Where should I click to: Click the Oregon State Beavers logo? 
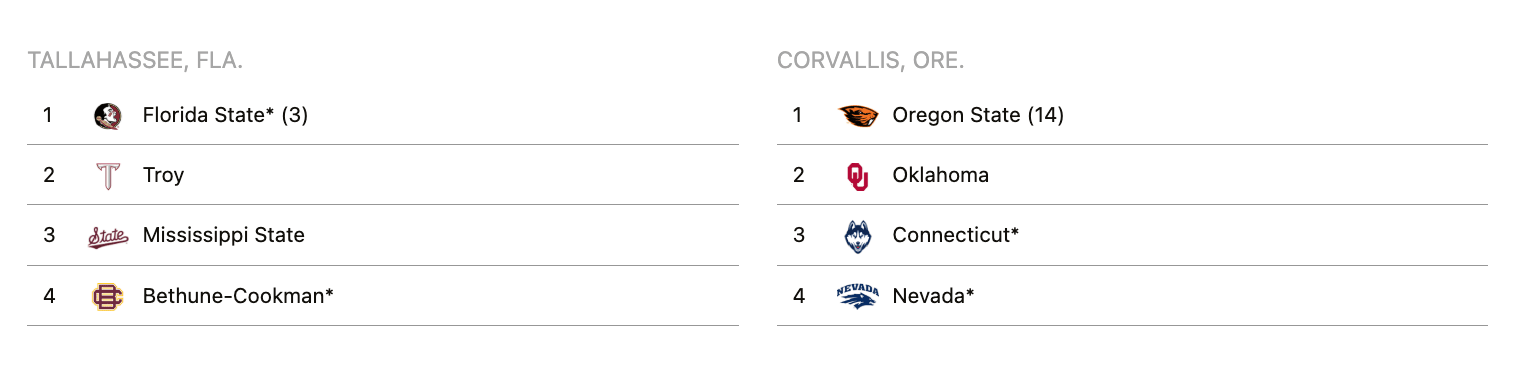click(x=858, y=115)
